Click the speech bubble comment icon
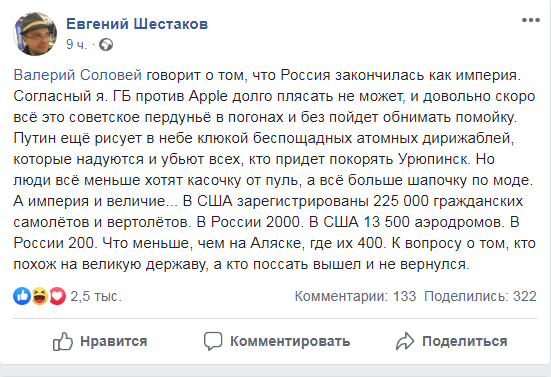Viewport: 551px width, 377px height. [213, 341]
